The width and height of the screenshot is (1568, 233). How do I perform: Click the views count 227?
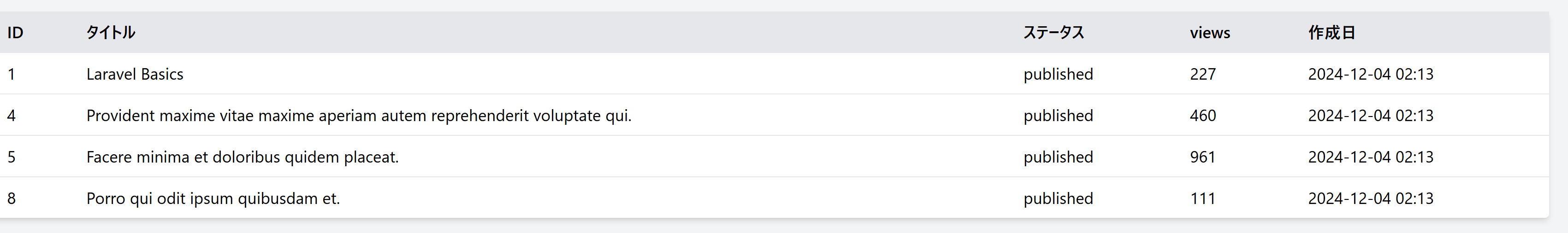pyautogui.click(x=1203, y=74)
